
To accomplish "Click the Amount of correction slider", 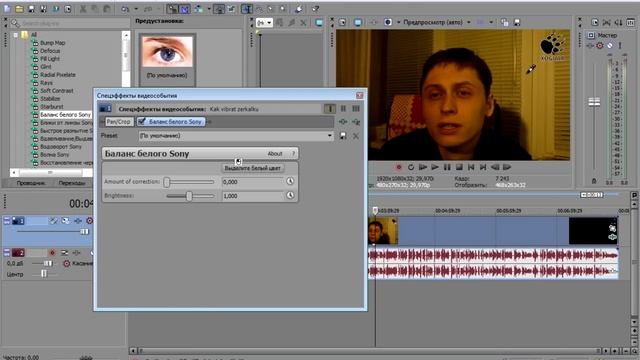I will 189,182.
